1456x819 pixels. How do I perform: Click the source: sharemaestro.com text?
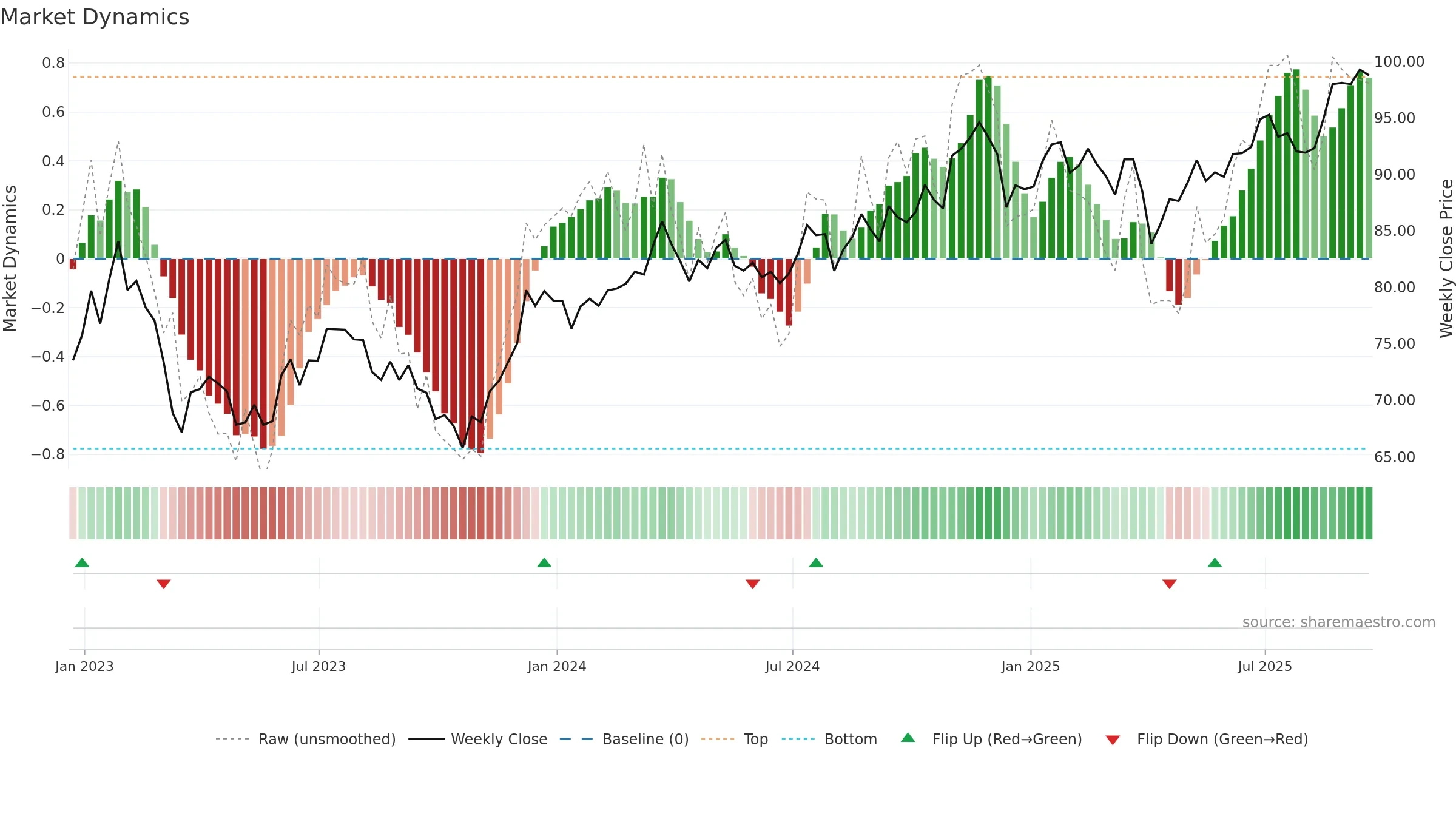point(1339,622)
